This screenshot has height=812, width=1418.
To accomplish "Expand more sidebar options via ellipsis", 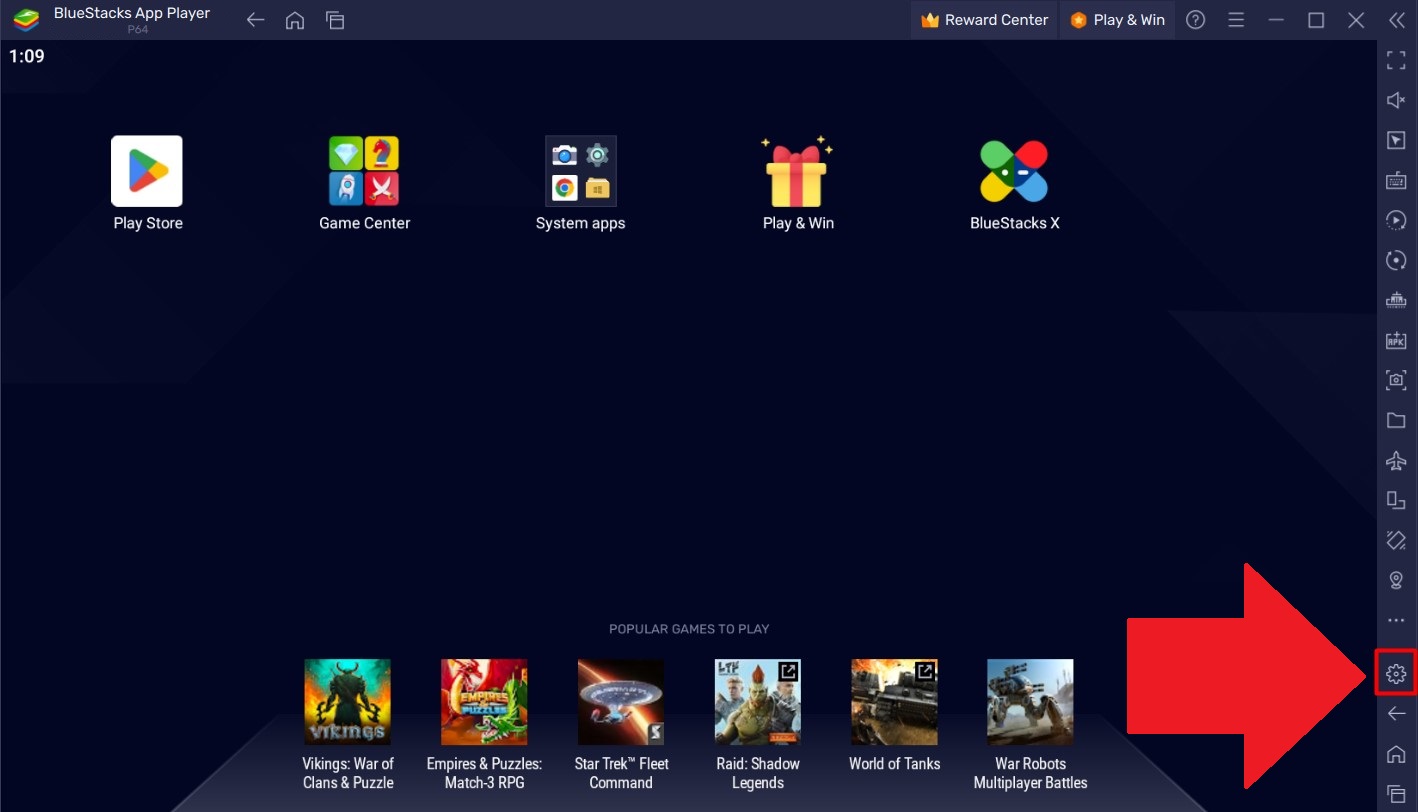I will tap(1396, 620).
